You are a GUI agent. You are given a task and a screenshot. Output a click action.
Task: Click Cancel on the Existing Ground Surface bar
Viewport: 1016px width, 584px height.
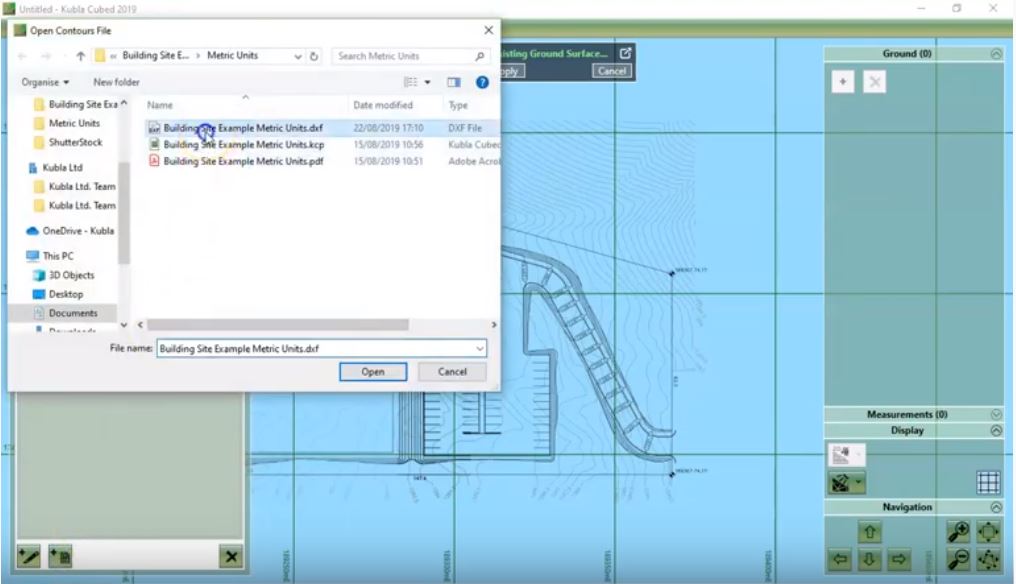coord(612,71)
